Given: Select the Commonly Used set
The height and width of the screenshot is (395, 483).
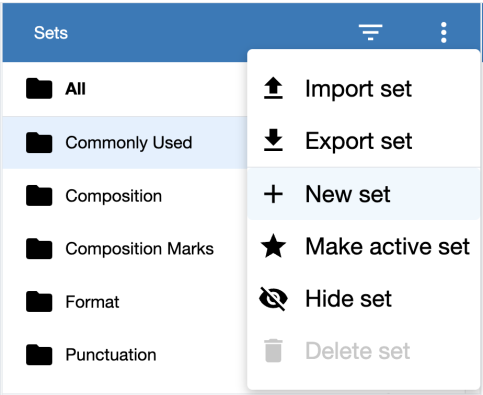Looking at the screenshot, I should pos(125,143).
